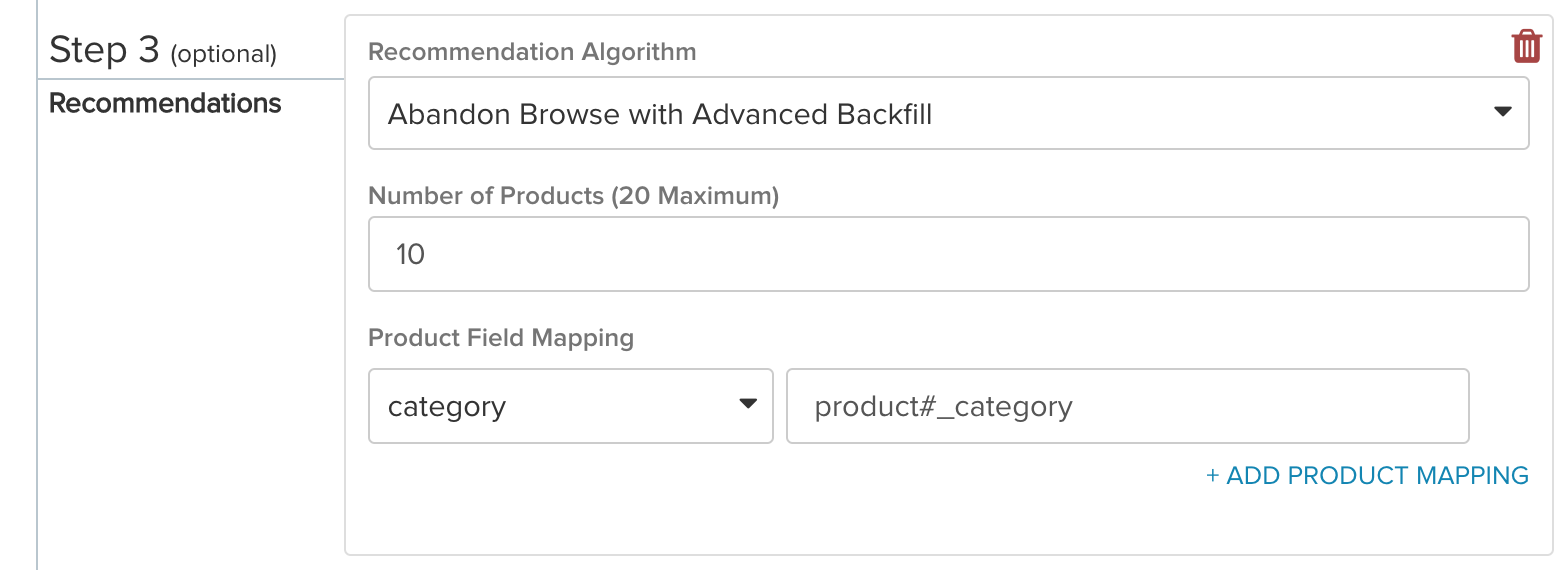1564x570 pixels.
Task: Click the (20 Maximum) hint text
Action: [x=695, y=196]
